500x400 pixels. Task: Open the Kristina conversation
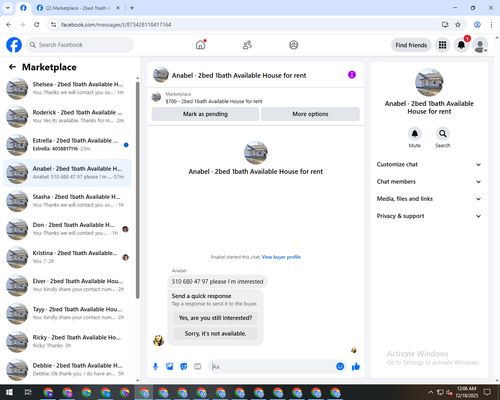(68, 257)
